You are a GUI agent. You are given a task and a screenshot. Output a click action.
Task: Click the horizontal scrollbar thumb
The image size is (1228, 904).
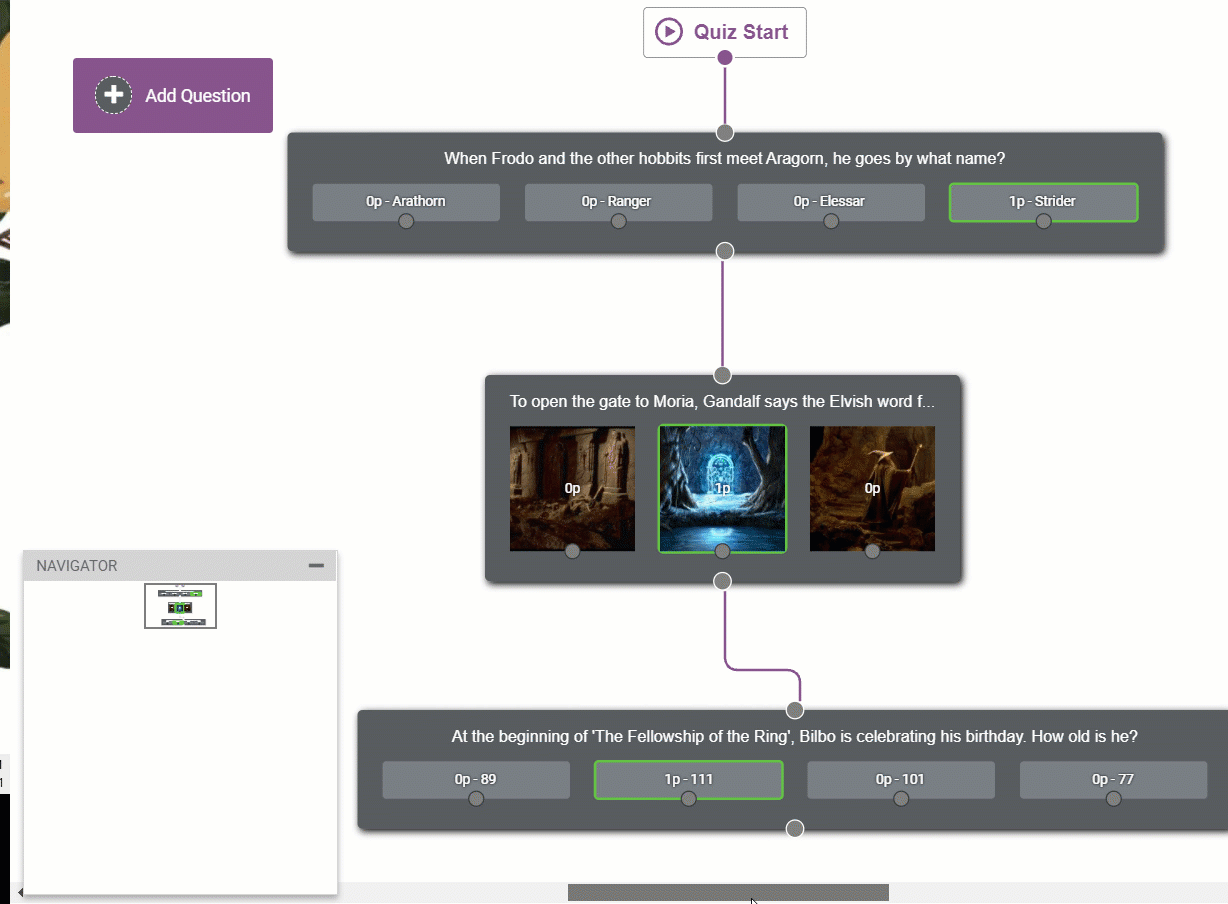click(x=728, y=892)
